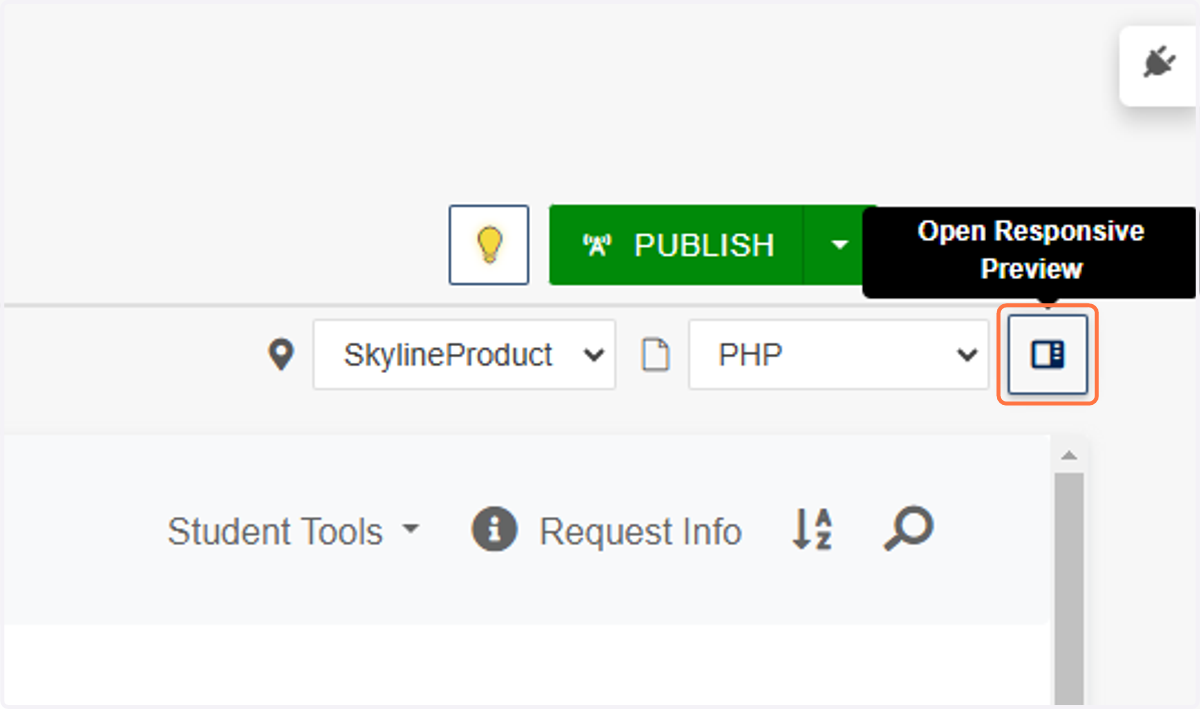Click the A-Z index sort icon

click(812, 529)
